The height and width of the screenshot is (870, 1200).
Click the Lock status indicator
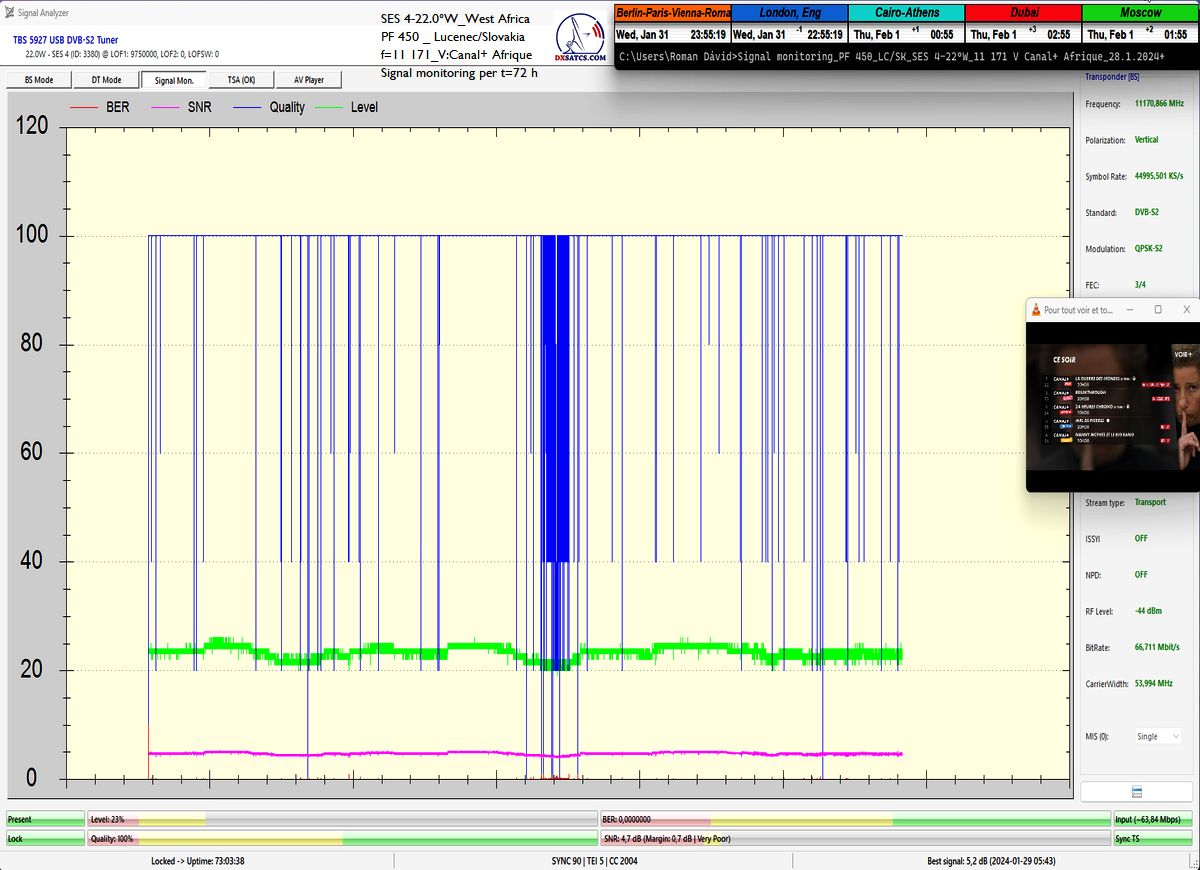(45, 839)
